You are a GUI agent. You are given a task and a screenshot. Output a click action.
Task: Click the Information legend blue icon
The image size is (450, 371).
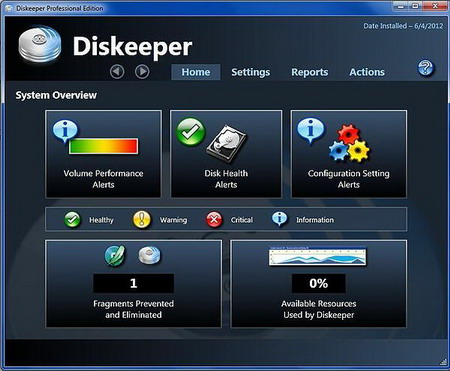tap(279, 219)
